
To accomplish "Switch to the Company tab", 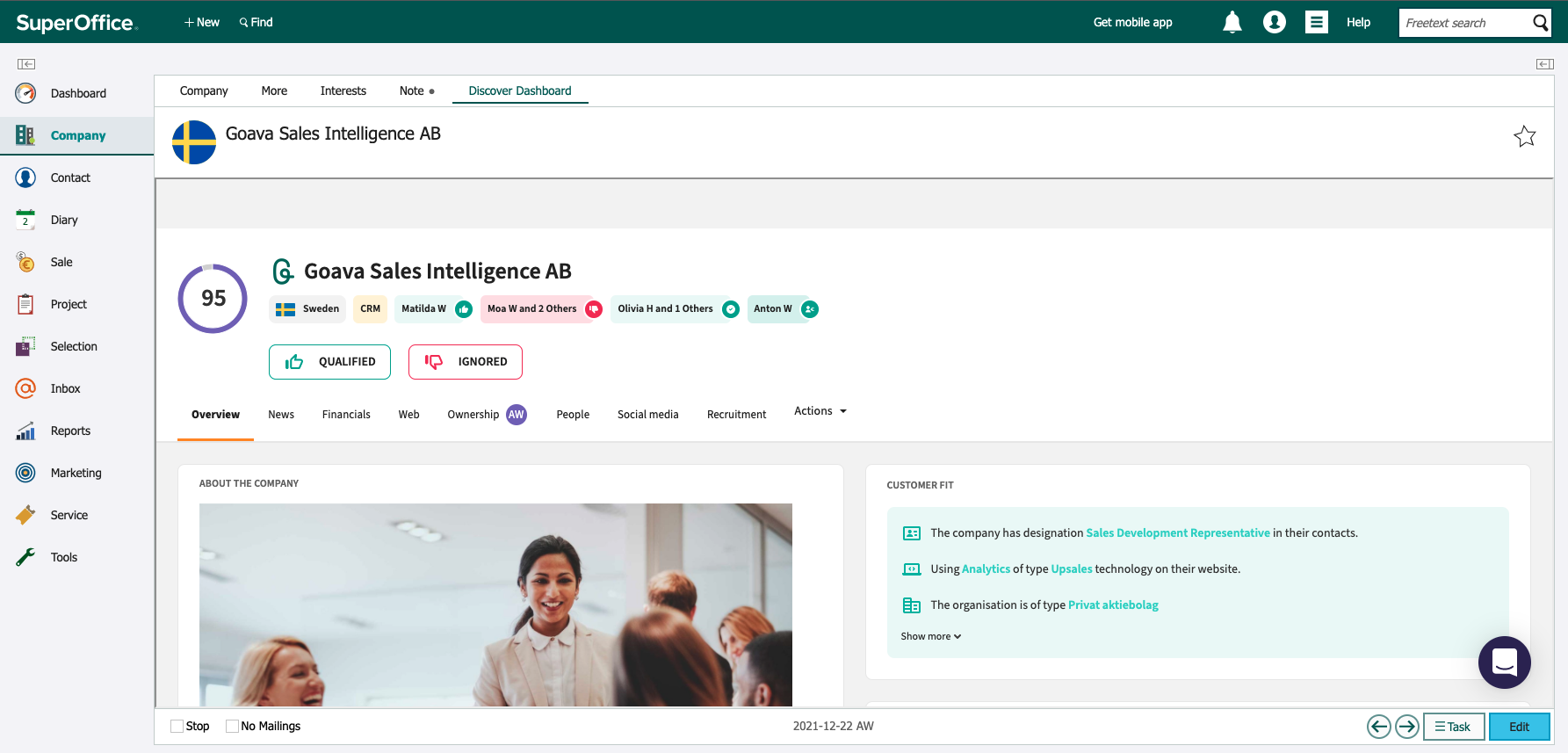I will [x=204, y=91].
